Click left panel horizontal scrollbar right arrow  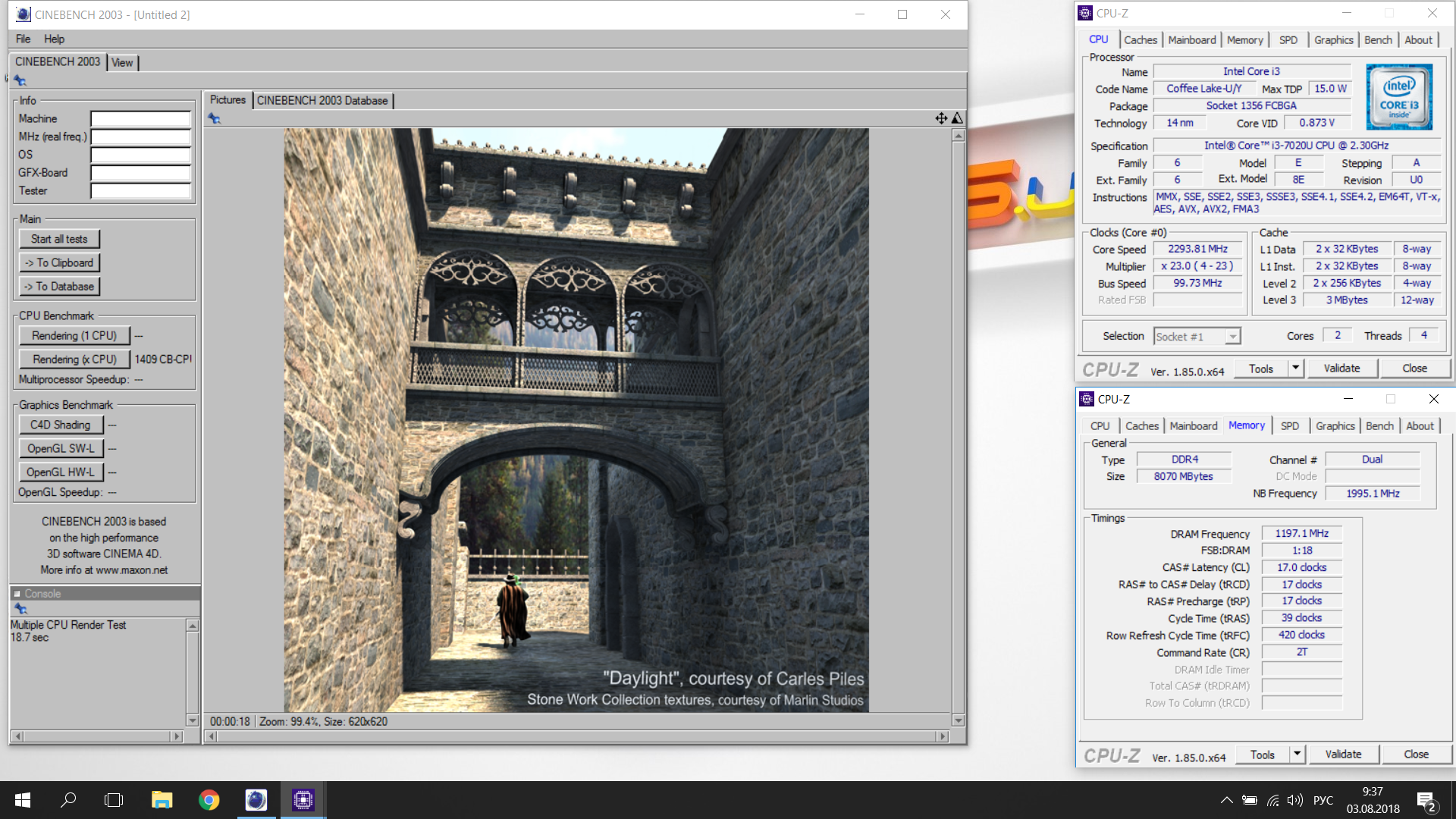177,736
